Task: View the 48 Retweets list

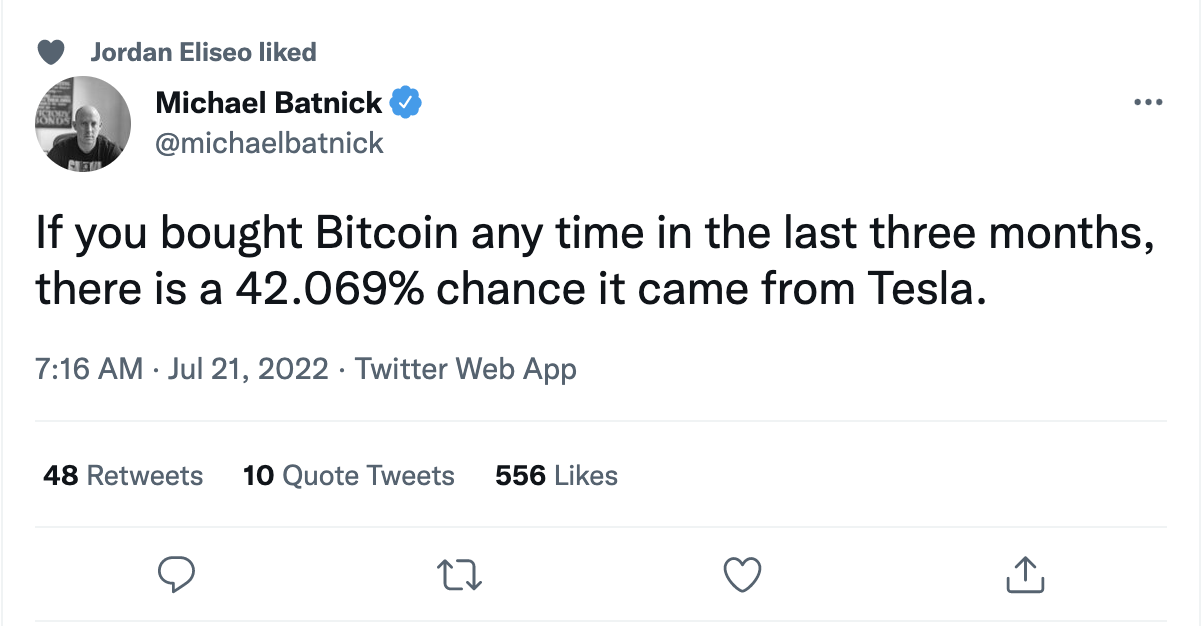Action: click(123, 476)
